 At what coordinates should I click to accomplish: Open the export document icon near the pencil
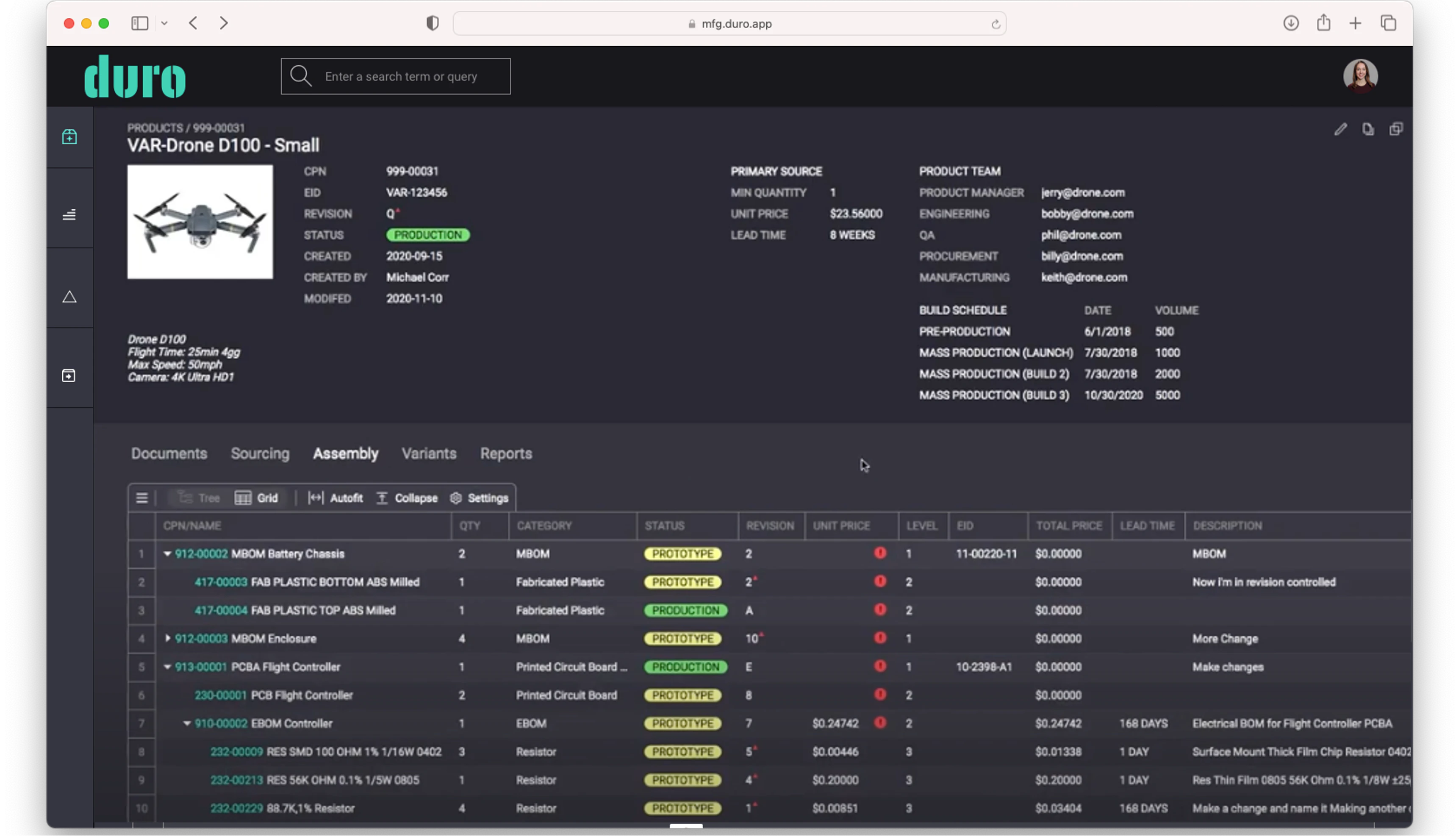pyautogui.click(x=1368, y=129)
